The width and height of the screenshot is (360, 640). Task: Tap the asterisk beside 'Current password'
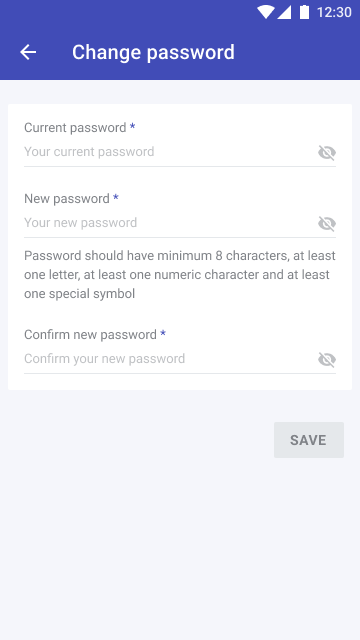132,126
